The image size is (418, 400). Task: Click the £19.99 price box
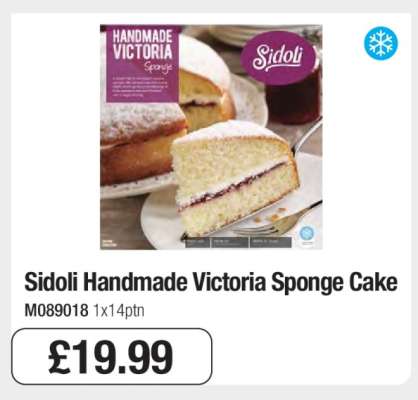pos(111,356)
